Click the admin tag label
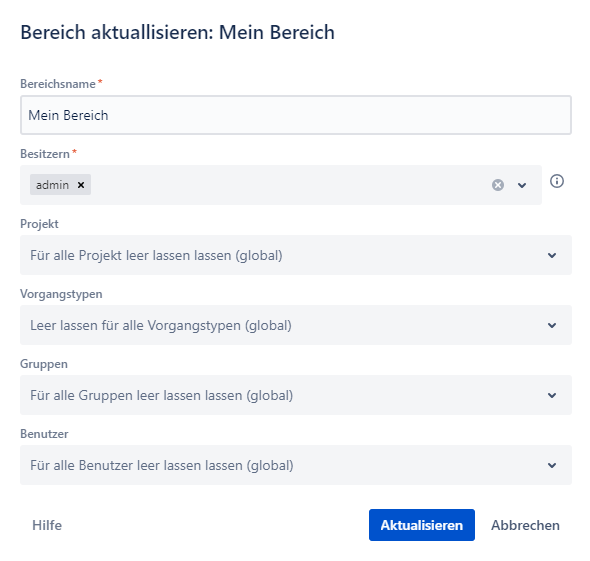Screen dimensions: 590x561 [52, 185]
